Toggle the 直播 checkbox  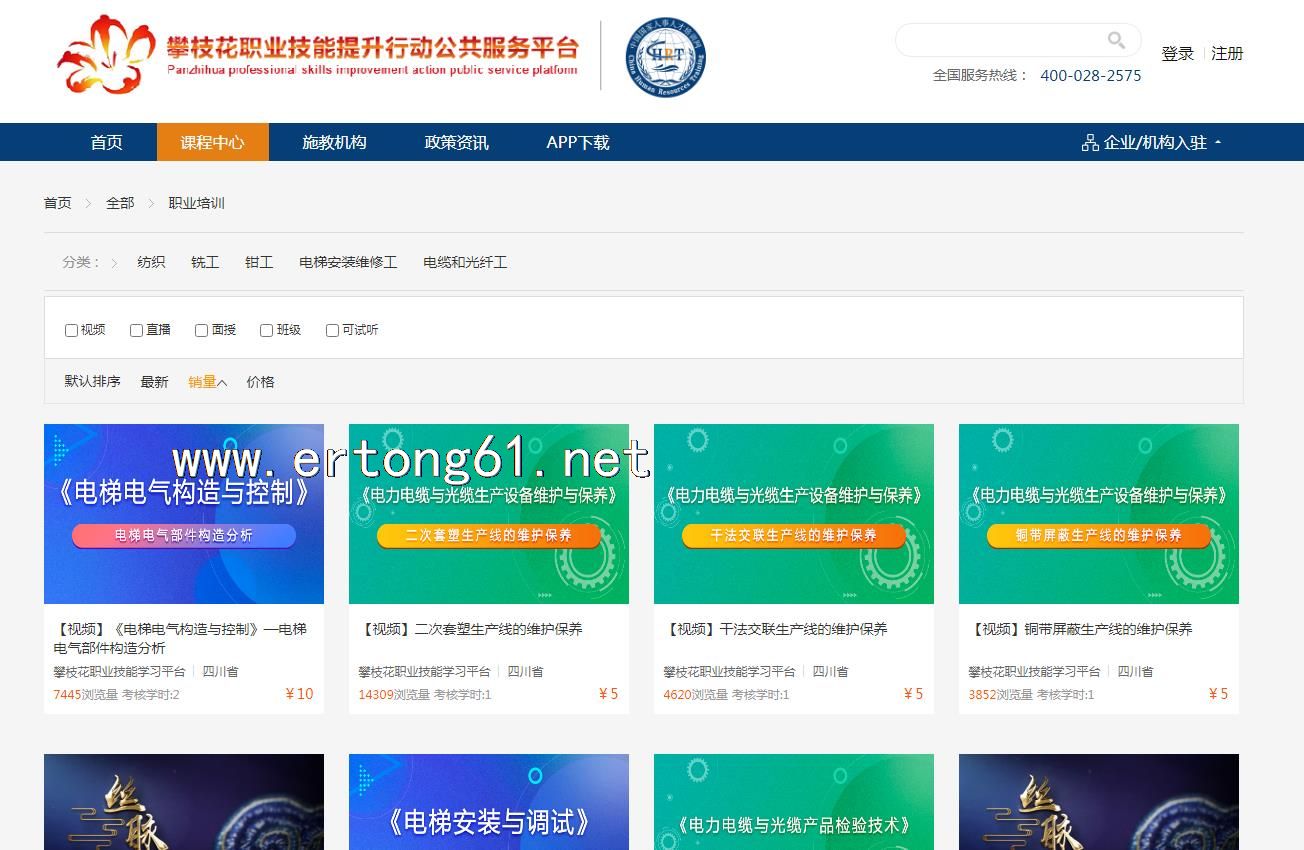coord(136,330)
